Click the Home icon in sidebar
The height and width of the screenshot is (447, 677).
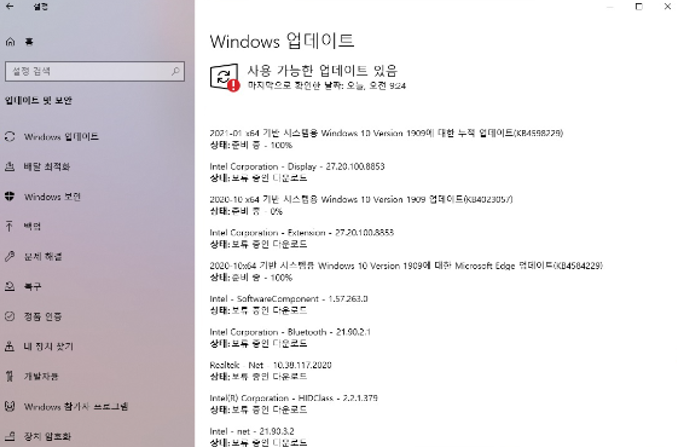tap(10, 42)
